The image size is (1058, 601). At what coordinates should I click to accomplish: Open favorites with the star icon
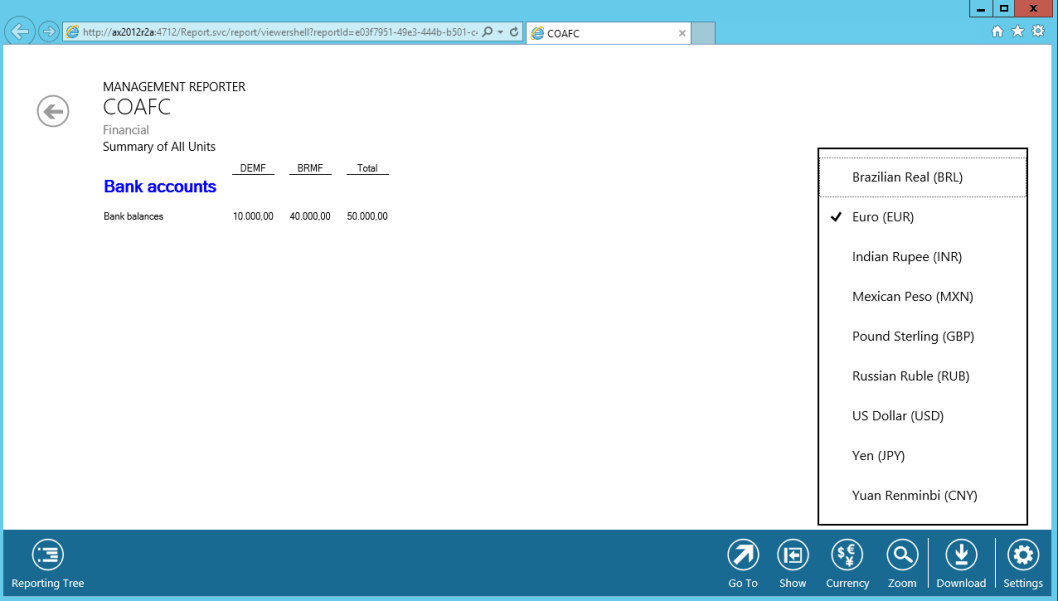click(x=1017, y=31)
